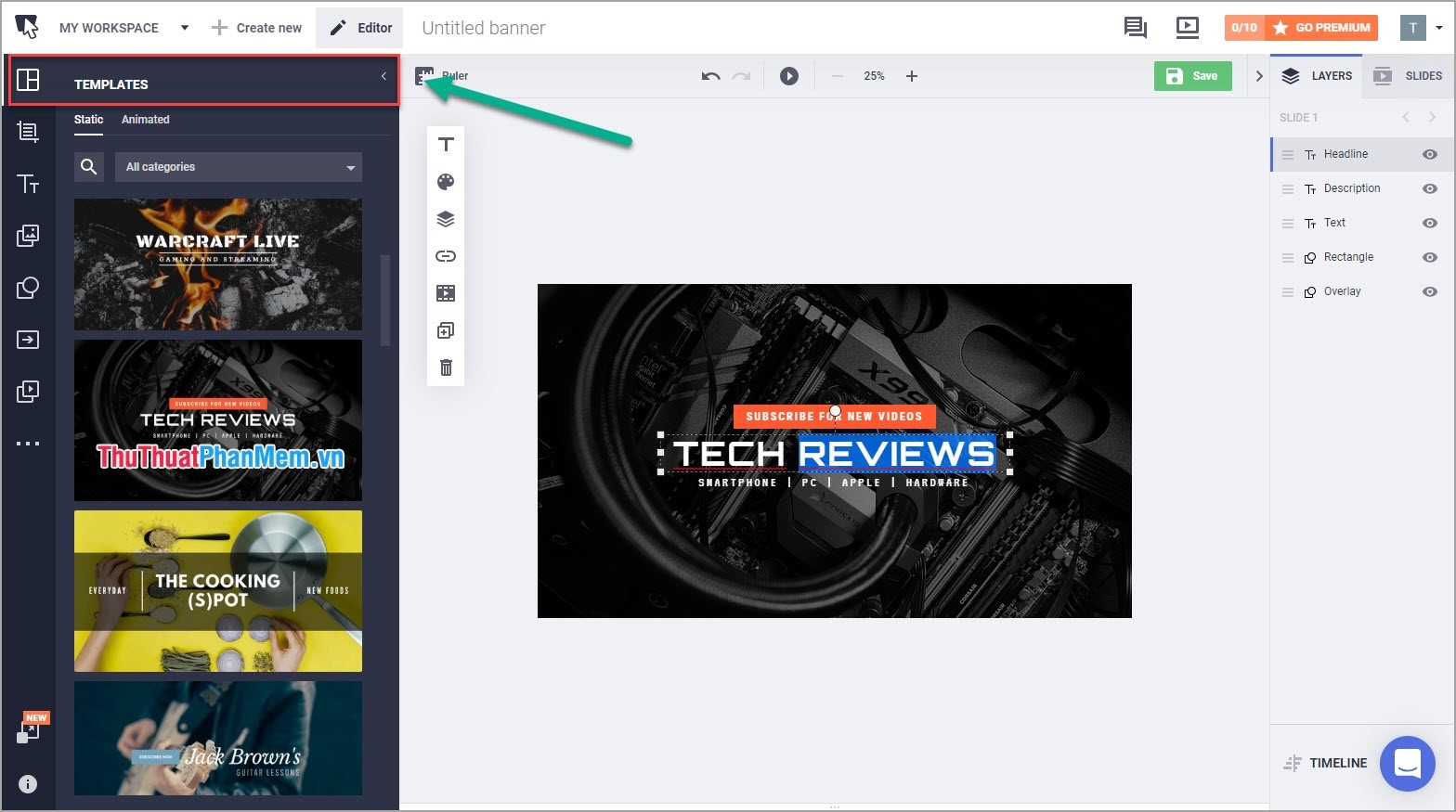Select the Warcraft Live template
Image resolution: width=1456 pixels, height=812 pixels.
218,264
